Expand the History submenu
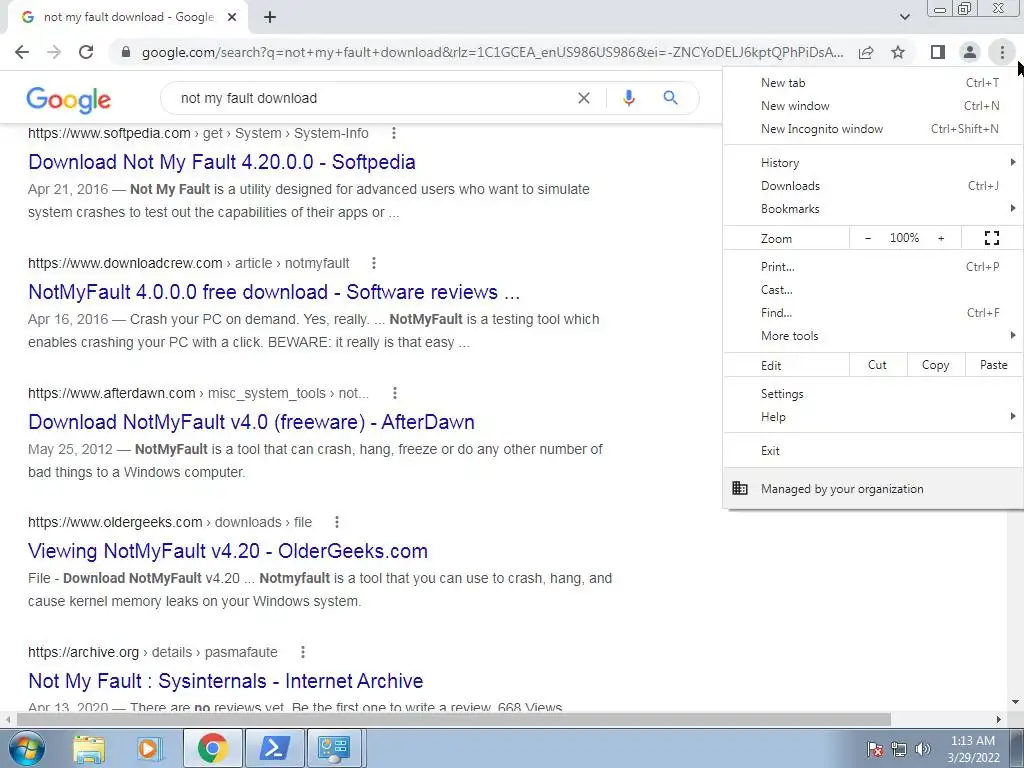Screen dimensions: 1024x768 tap(873, 163)
